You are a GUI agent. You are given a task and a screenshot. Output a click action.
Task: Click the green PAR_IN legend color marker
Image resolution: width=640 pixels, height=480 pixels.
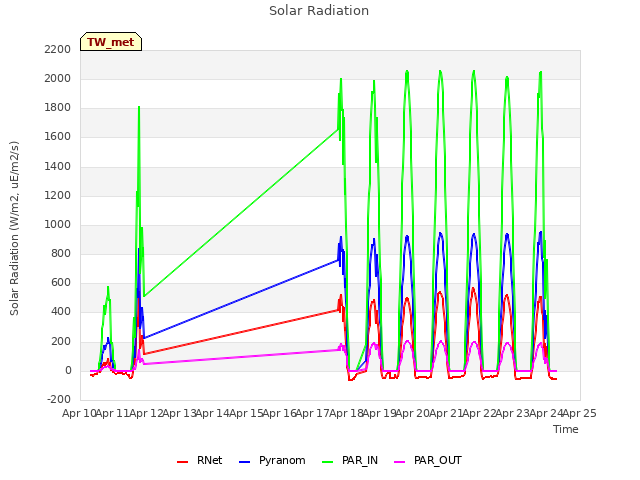click(x=328, y=462)
